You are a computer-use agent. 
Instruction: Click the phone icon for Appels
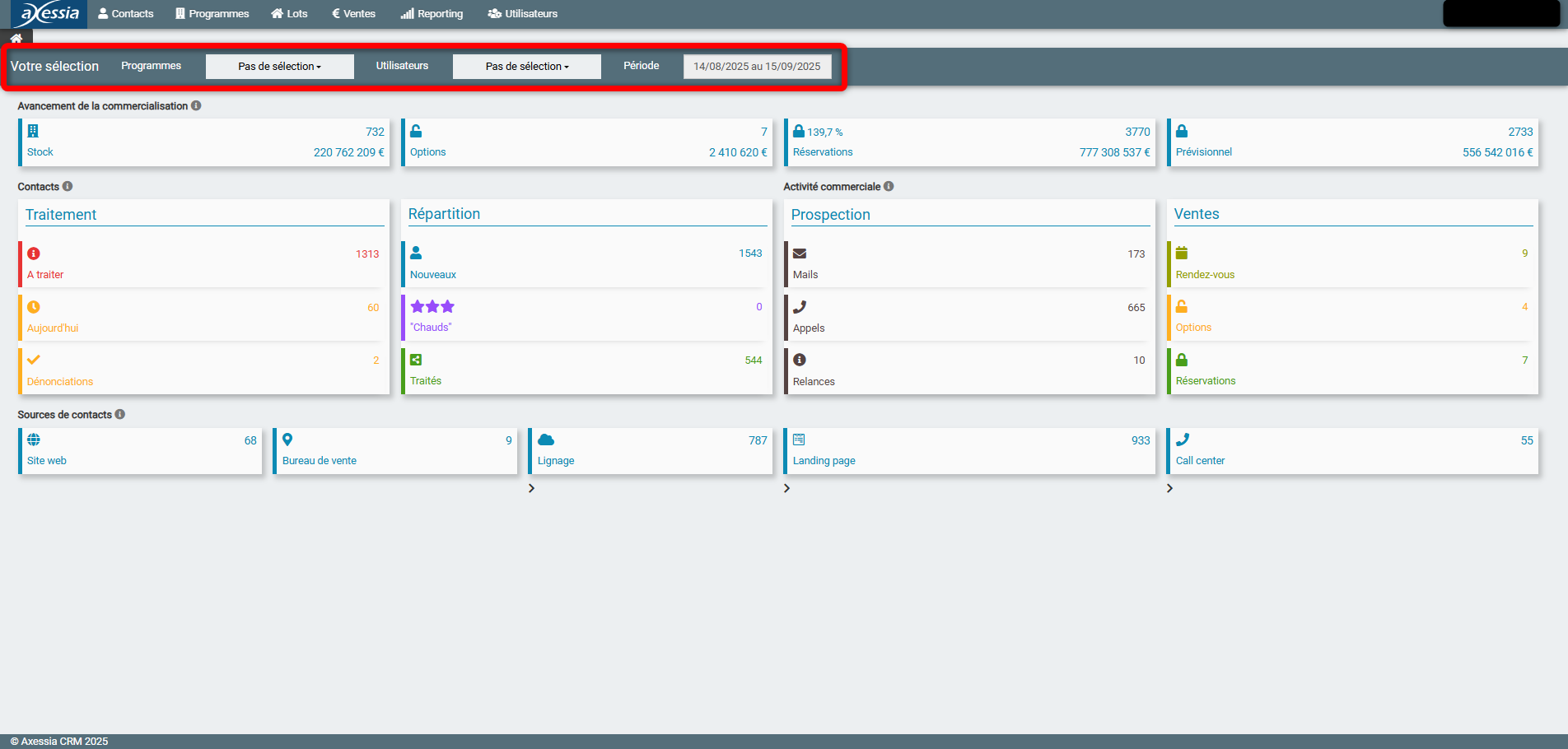coord(799,307)
